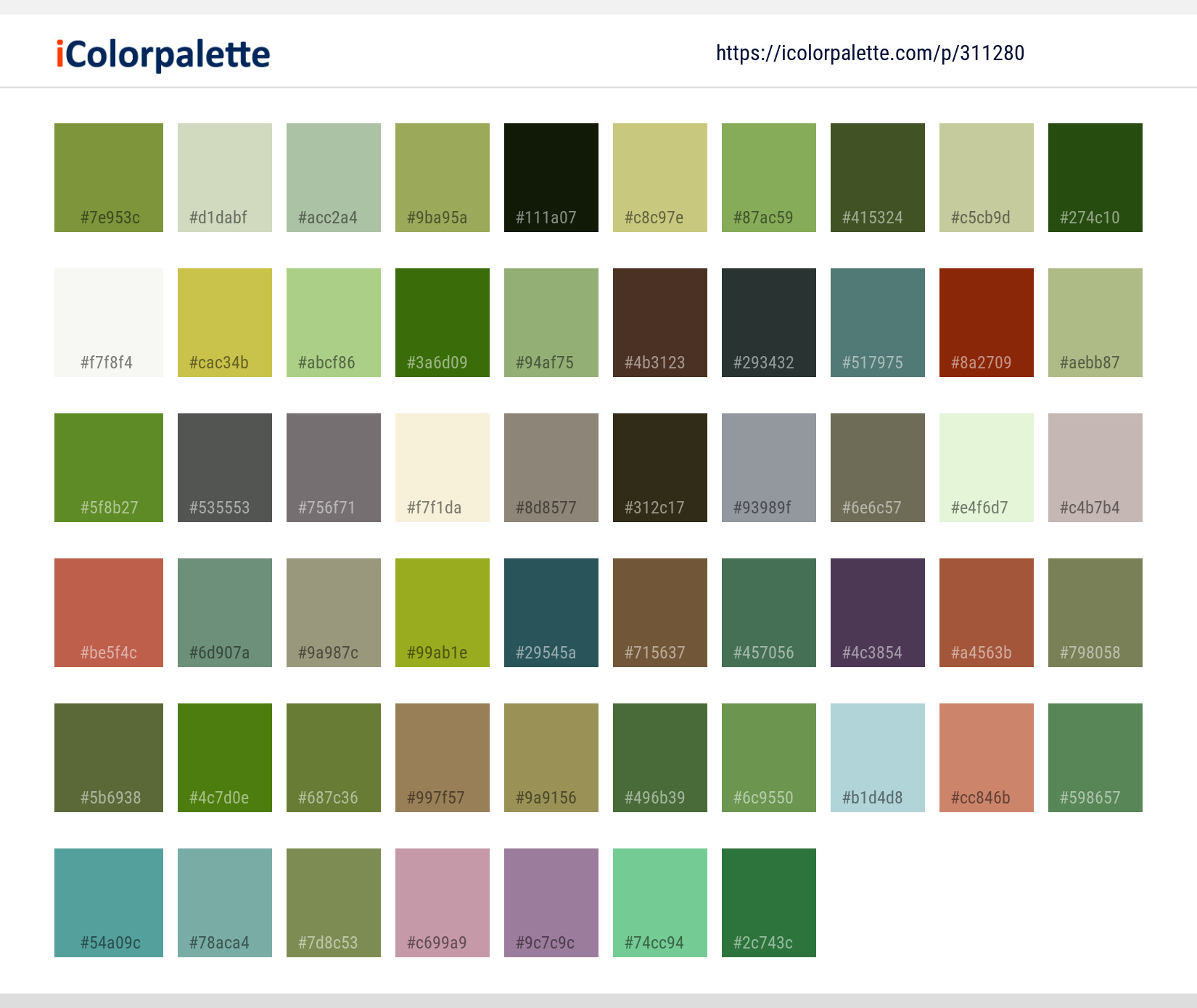Select the dark red #8a2709 swatch
This screenshot has width=1197, height=1008.
(x=986, y=322)
